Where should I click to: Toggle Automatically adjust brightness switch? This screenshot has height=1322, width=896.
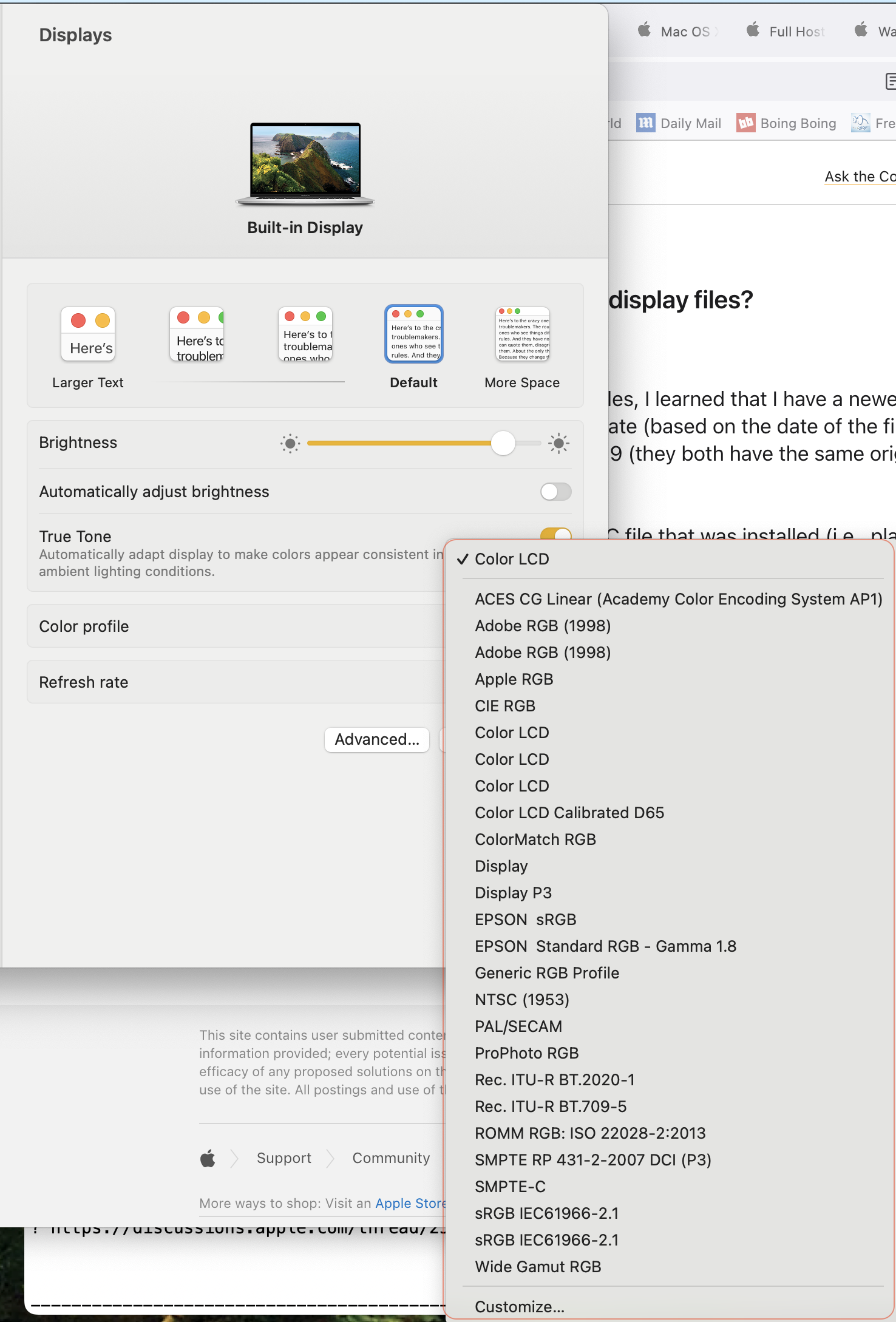(555, 492)
